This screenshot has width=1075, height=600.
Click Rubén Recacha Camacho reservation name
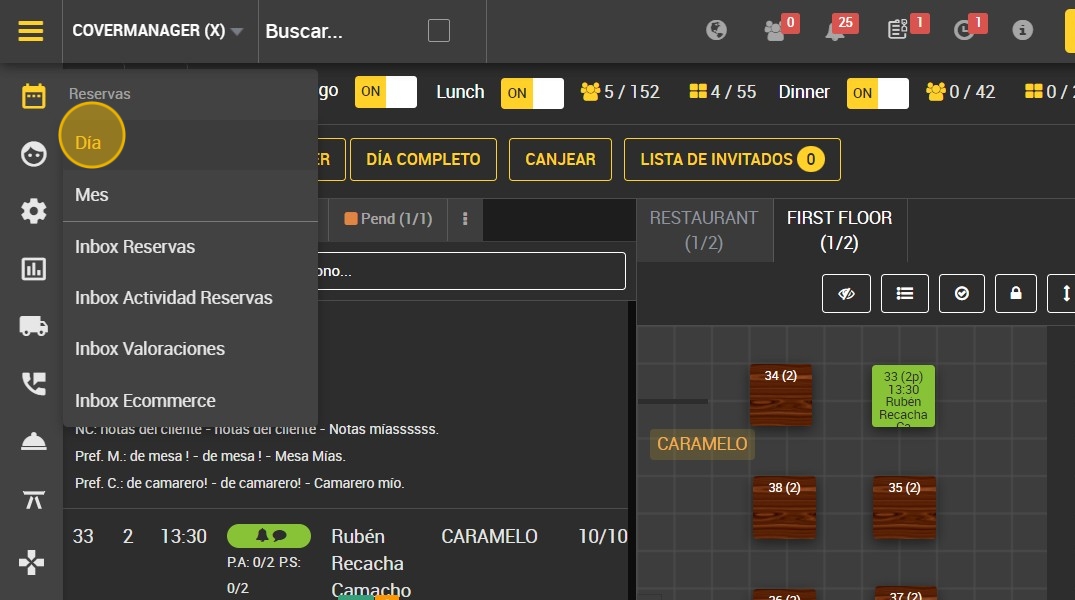click(371, 563)
